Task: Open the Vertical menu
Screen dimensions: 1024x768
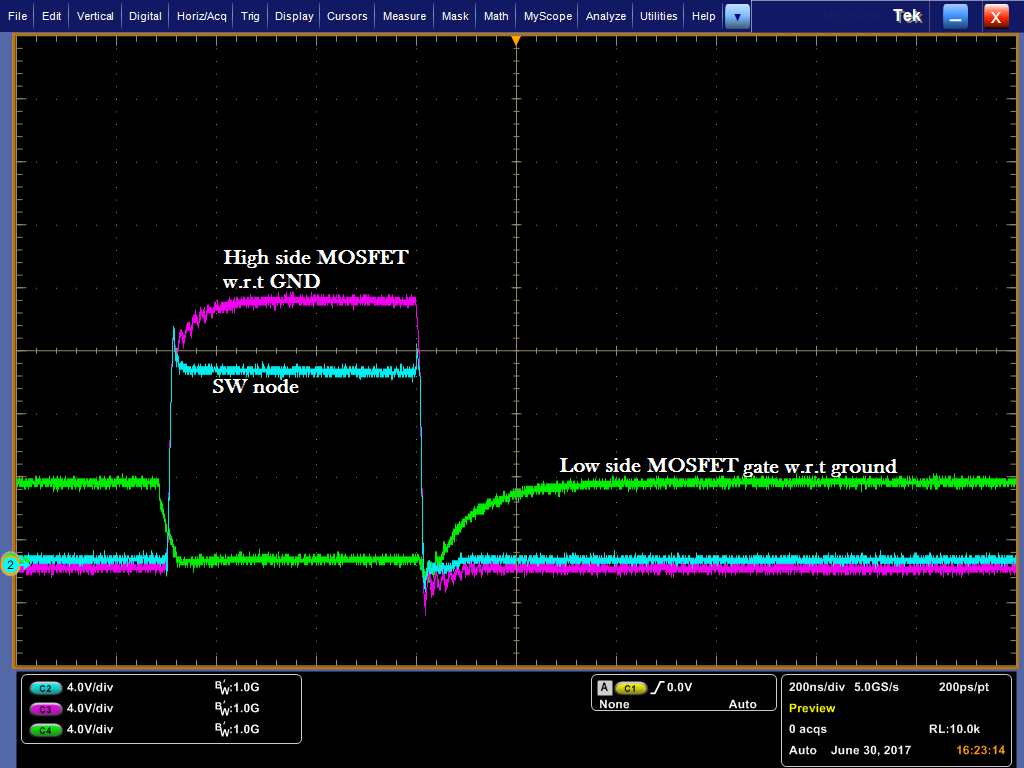Action: point(95,16)
